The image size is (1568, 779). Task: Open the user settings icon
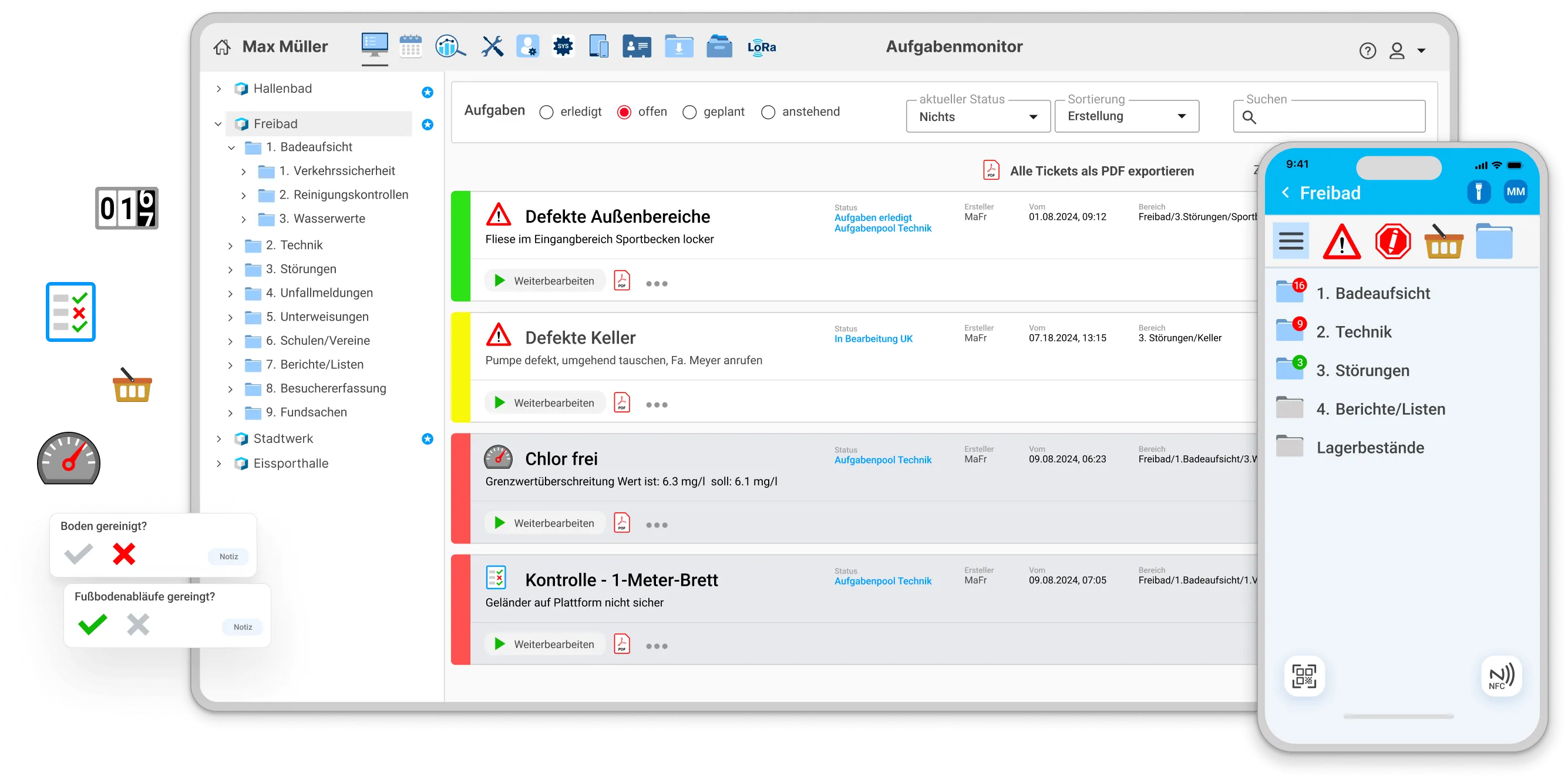click(528, 46)
